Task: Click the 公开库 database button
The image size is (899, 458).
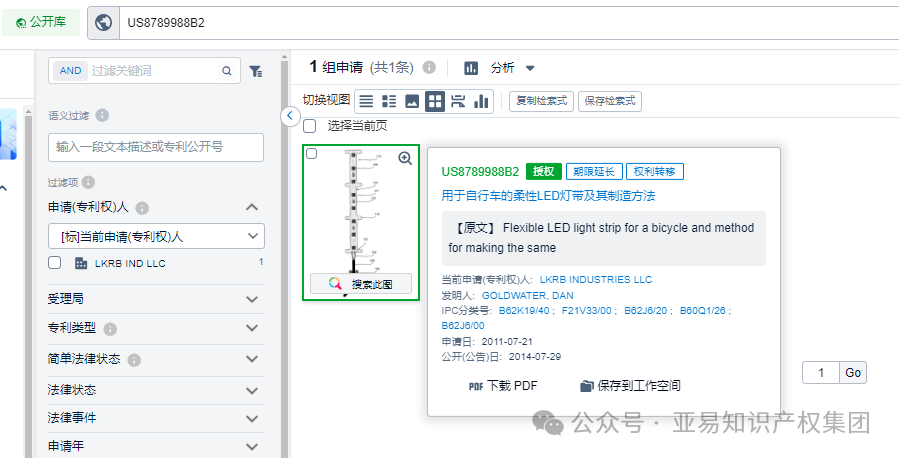Action: (x=41, y=22)
